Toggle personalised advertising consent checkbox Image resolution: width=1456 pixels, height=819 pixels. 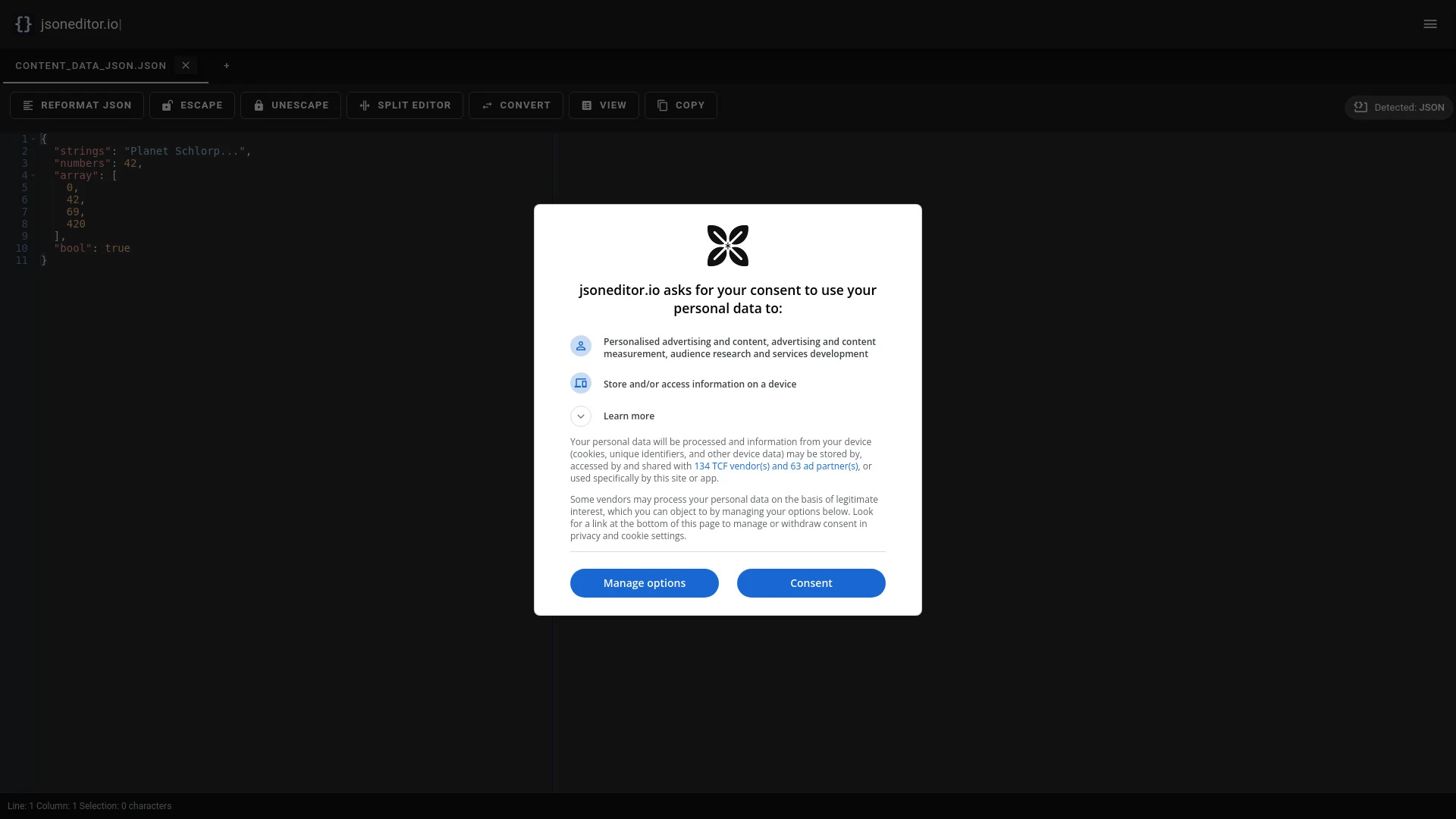581,346
